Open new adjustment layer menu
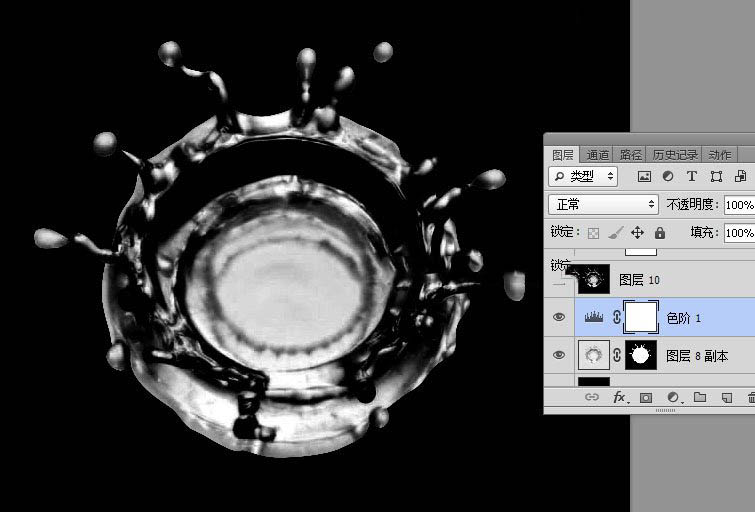Viewport: 755px width, 512px height. [x=673, y=398]
